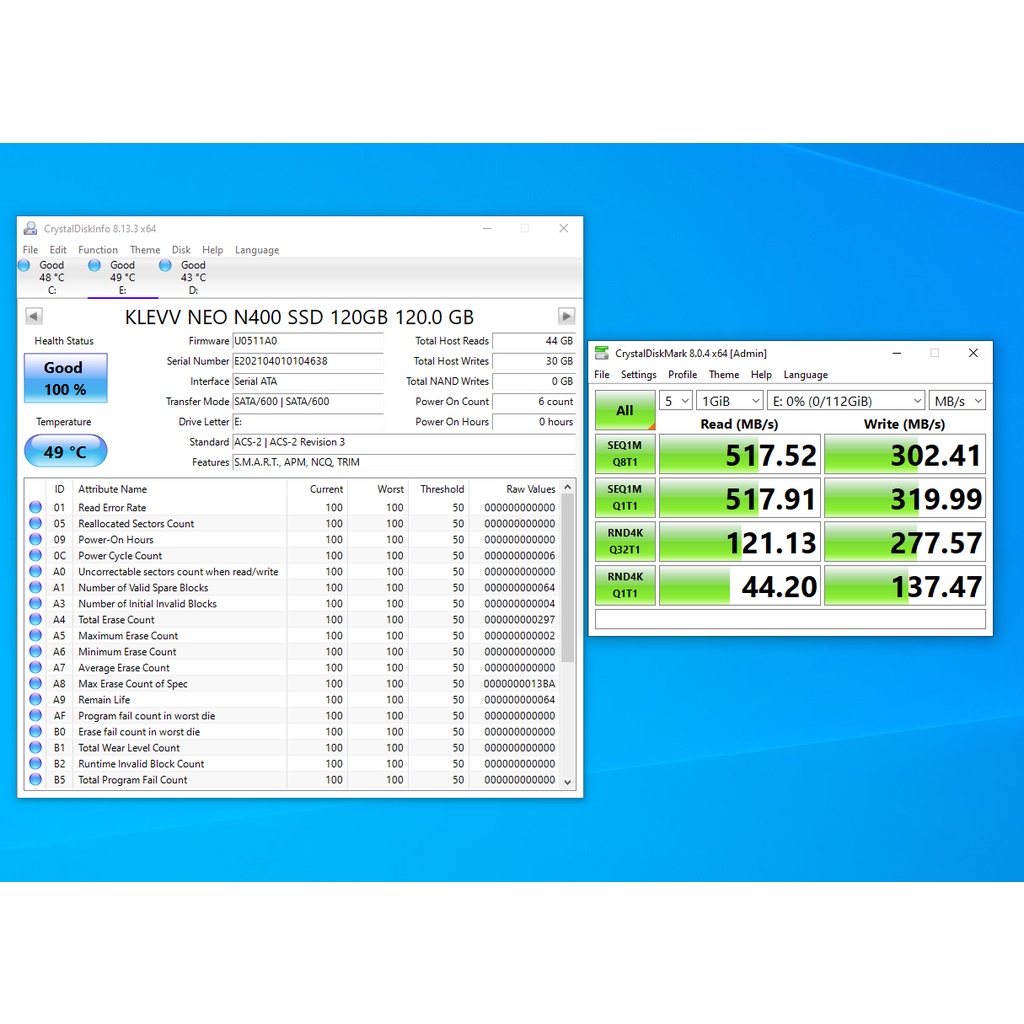
Task: Click the CrystalDiskInfo title bar icon
Action: (30, 228)
